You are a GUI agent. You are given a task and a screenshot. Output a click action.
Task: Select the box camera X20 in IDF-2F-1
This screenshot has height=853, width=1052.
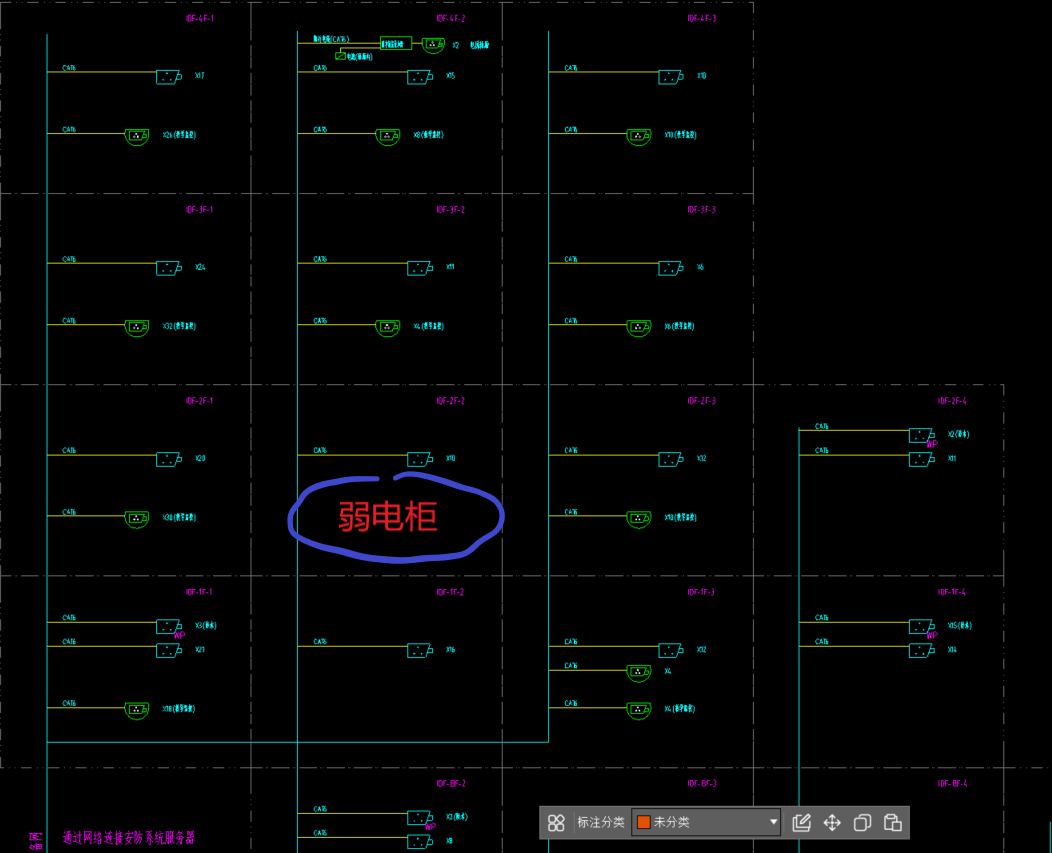pyautogui.click(x=168, y=460)
